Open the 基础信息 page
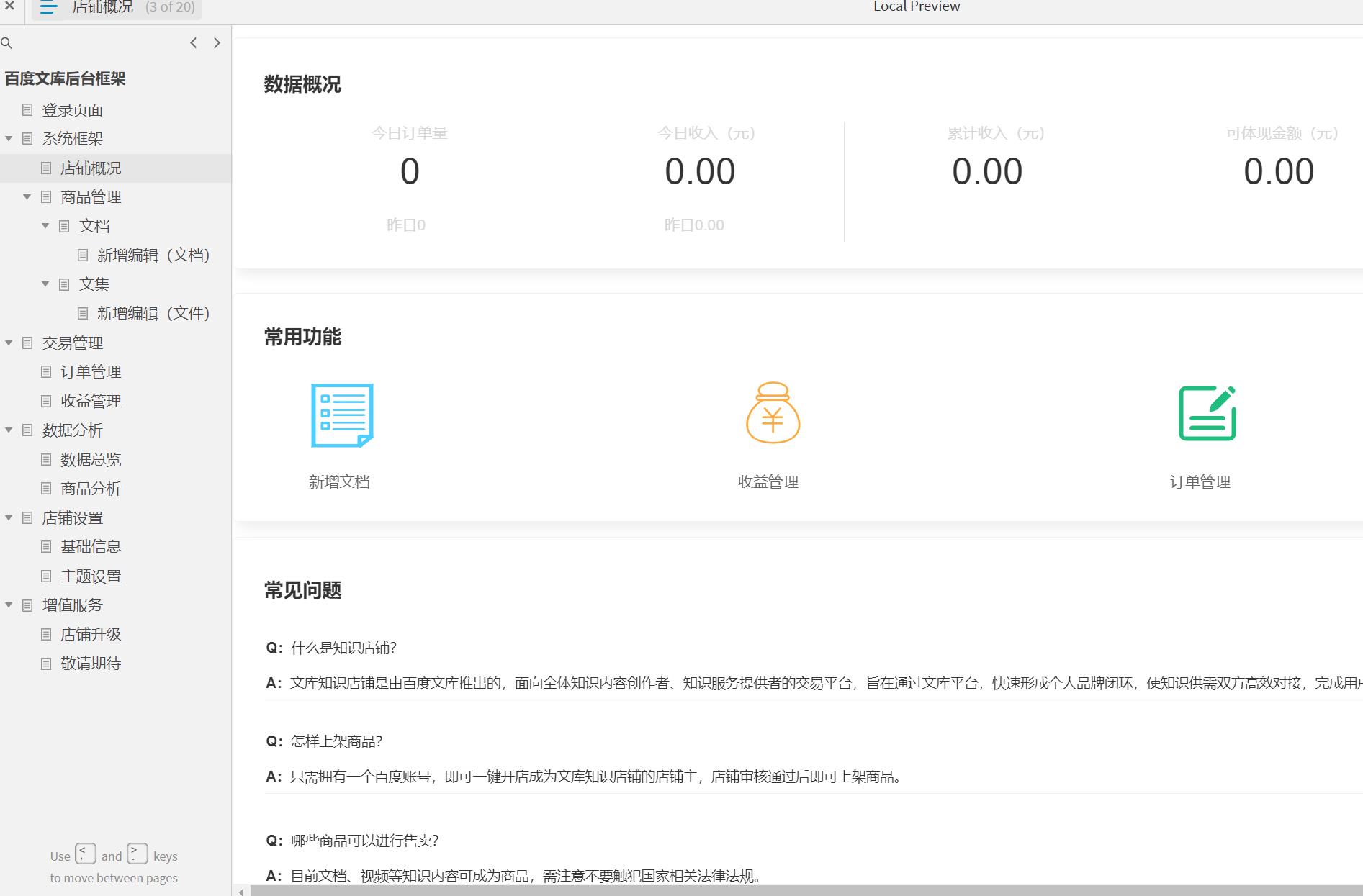 91,546
